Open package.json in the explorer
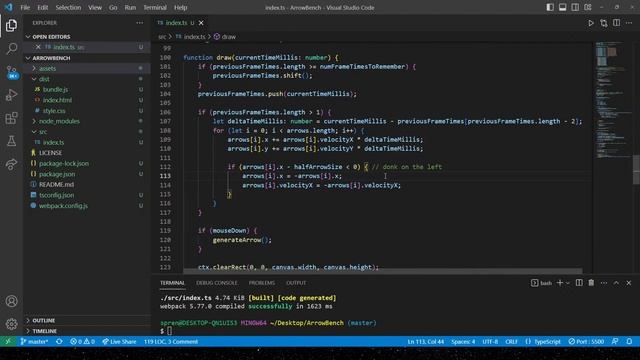This screenshot has height=360, width=640. 57,174
